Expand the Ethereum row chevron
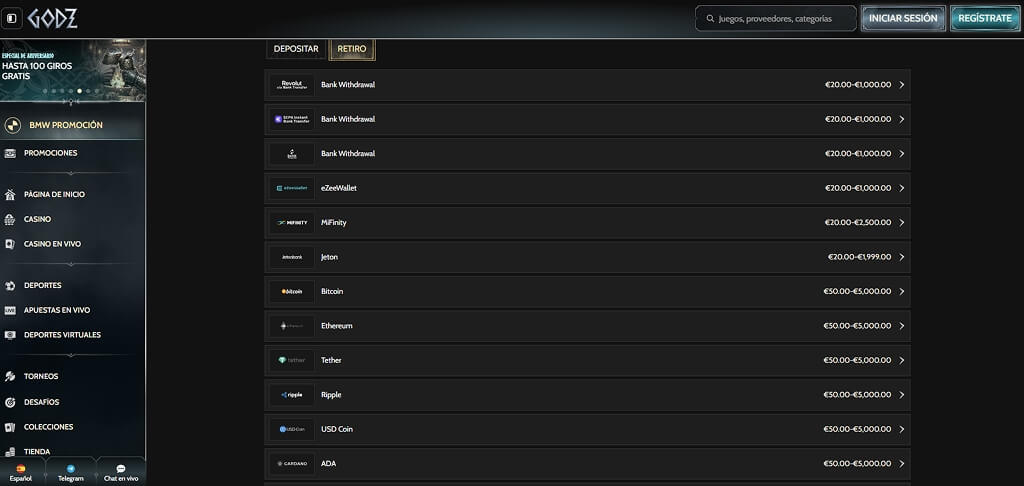 click(x=901, y=326)
